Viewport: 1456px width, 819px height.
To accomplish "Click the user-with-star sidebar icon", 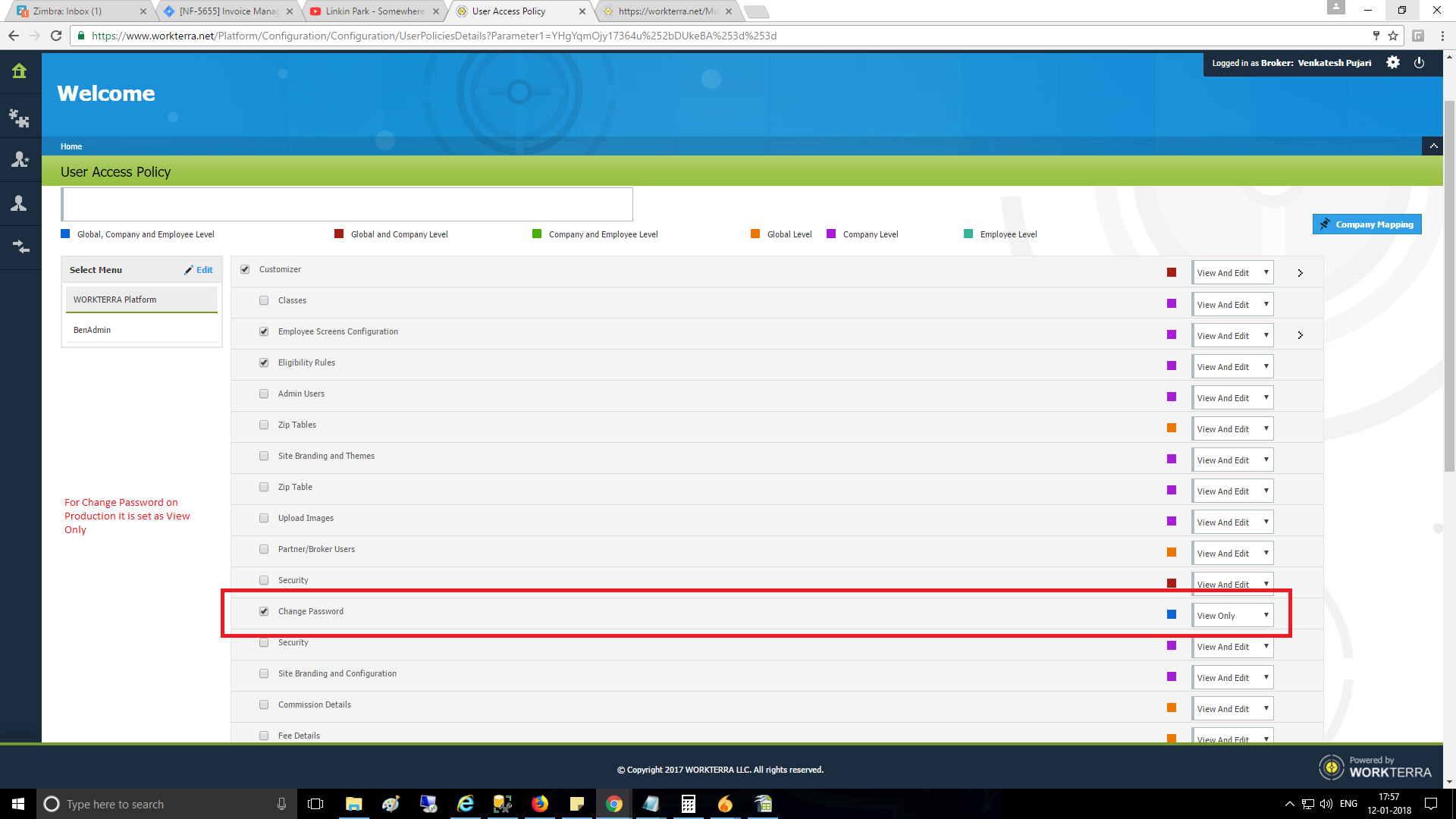I will [x=19, y=160].
